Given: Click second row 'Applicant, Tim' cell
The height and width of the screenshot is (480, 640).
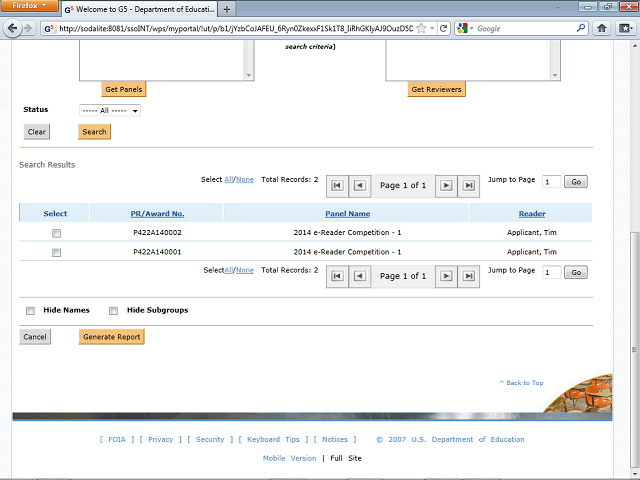Looking at the screenshot, I should [531, 252].
